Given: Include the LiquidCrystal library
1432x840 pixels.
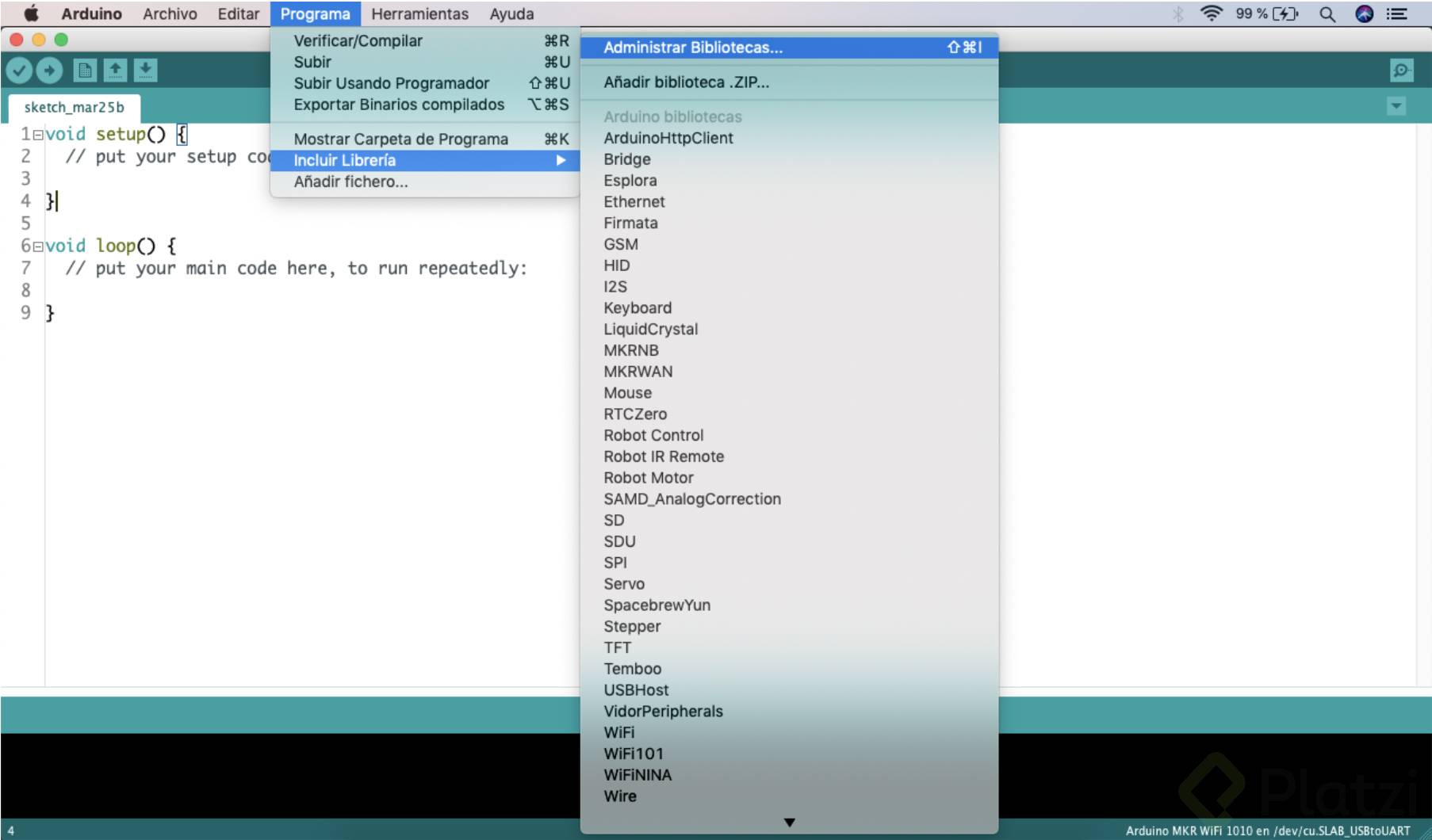Looking at the screenshot, I should pyautogui.click(x=789, y=330).
